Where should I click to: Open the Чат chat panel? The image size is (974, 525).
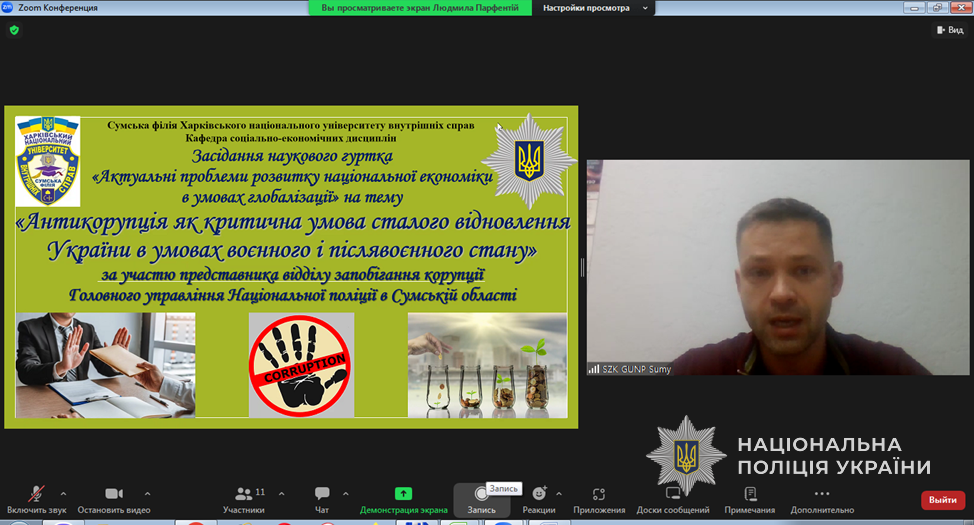322,499
